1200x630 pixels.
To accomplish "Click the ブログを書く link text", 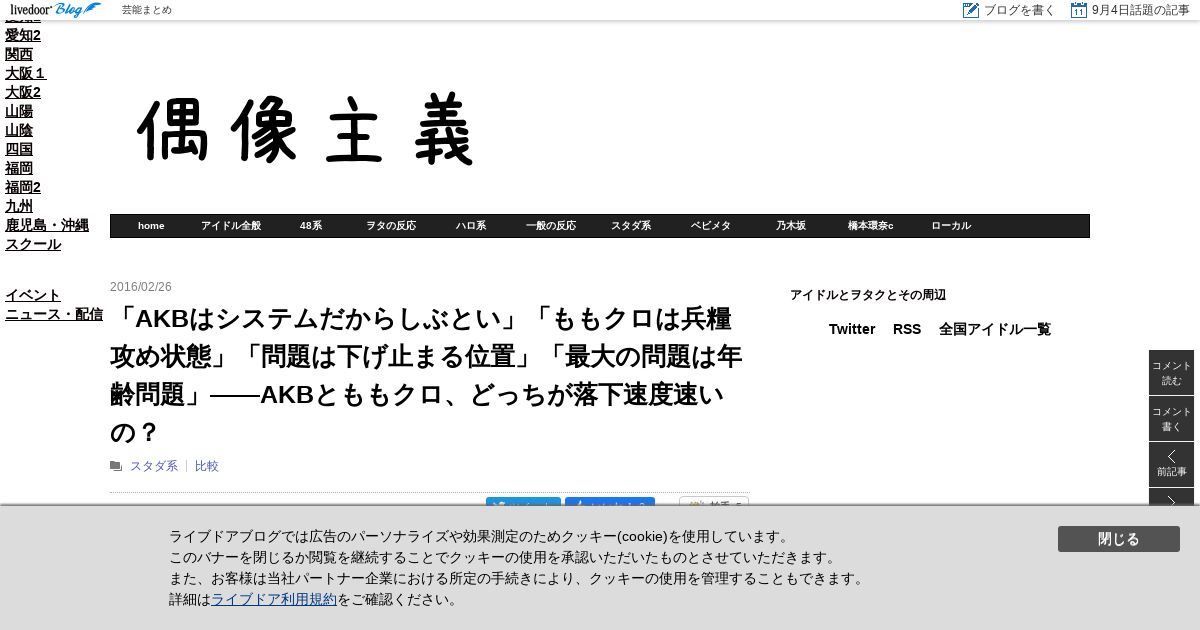I will 1019,10.
